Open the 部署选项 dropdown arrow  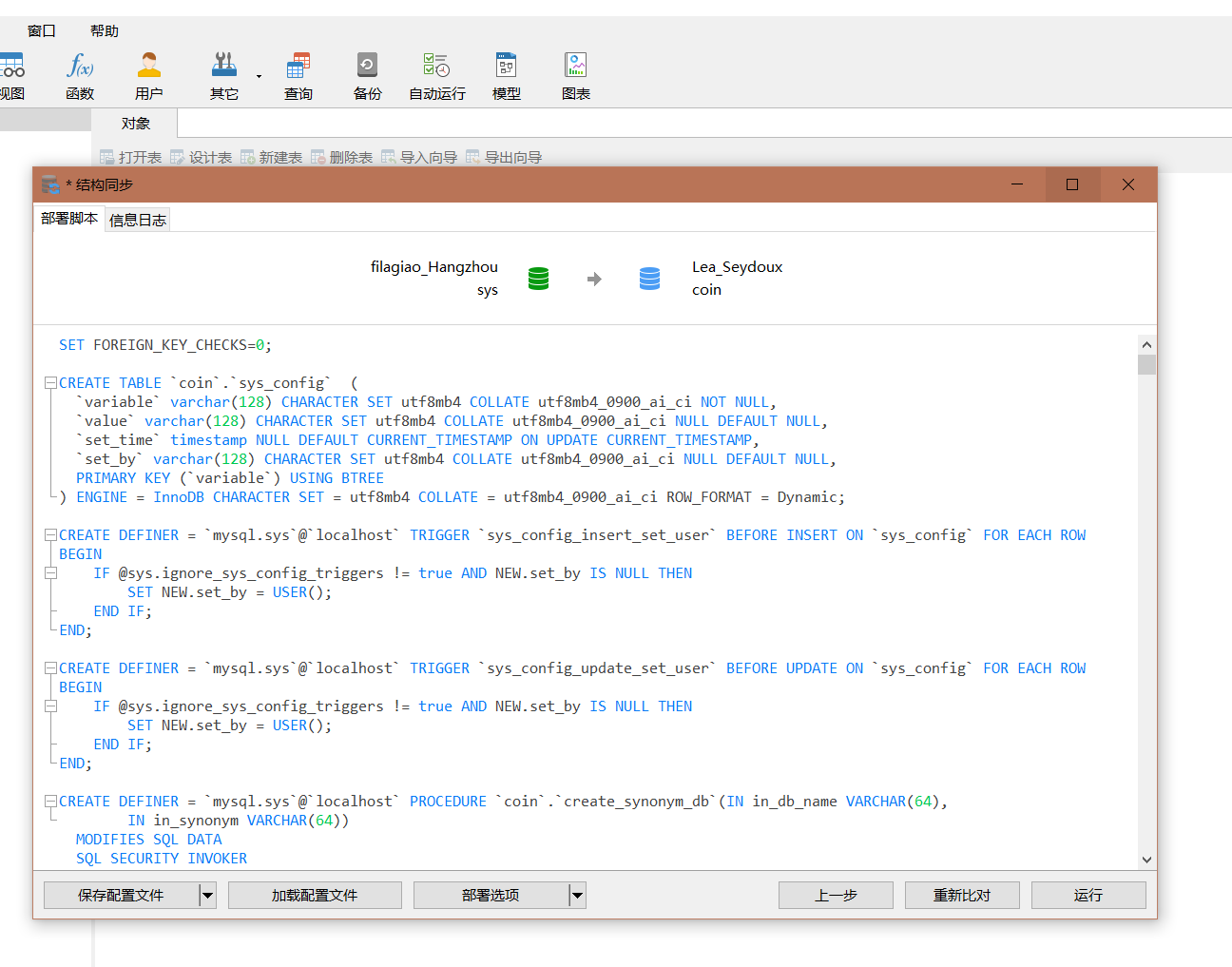click(577, 895)
